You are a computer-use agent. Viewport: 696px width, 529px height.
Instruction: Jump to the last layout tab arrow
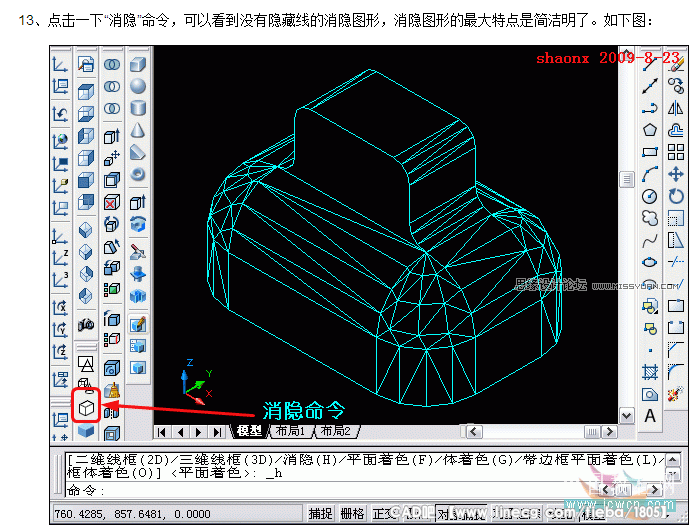[217, 432]
